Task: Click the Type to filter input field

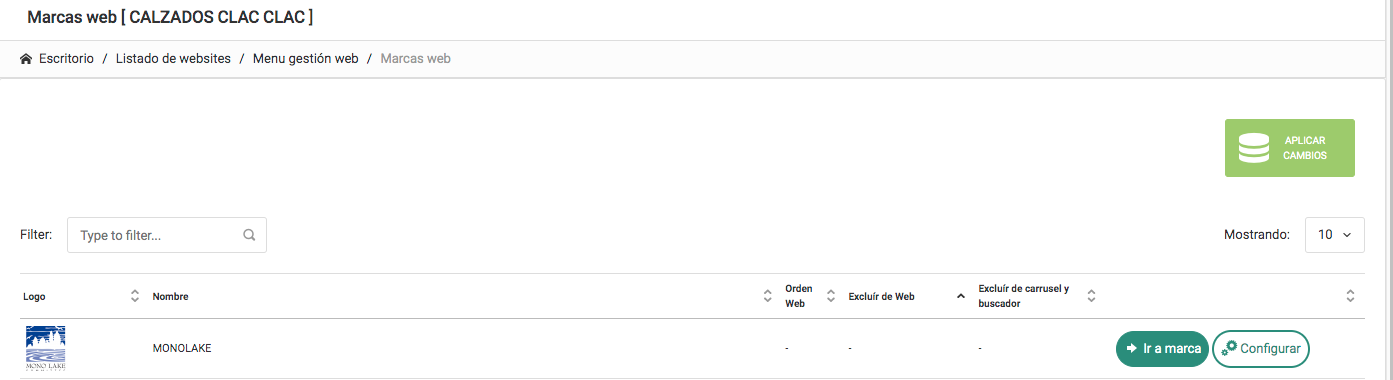Action: pyautogui.click(x=167, y=235)
